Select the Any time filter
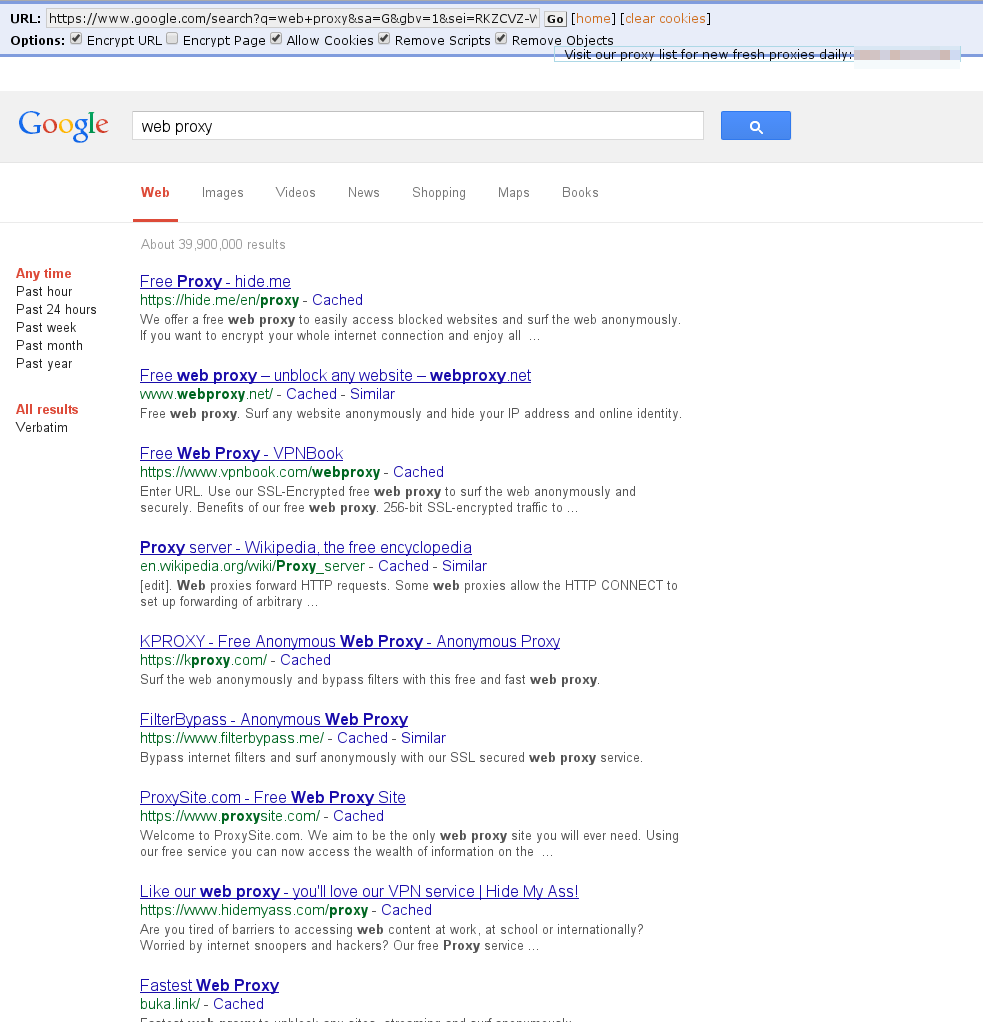The width and height of the screenshot is (983, 1022). click(44, 273)
